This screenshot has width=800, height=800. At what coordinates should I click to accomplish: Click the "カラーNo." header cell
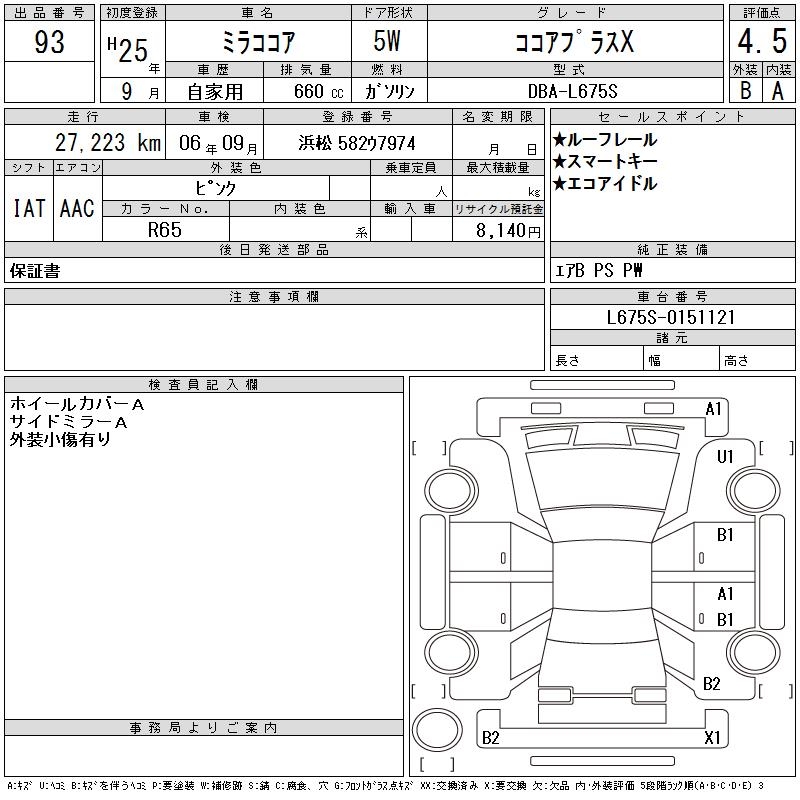tap(165, 209)
